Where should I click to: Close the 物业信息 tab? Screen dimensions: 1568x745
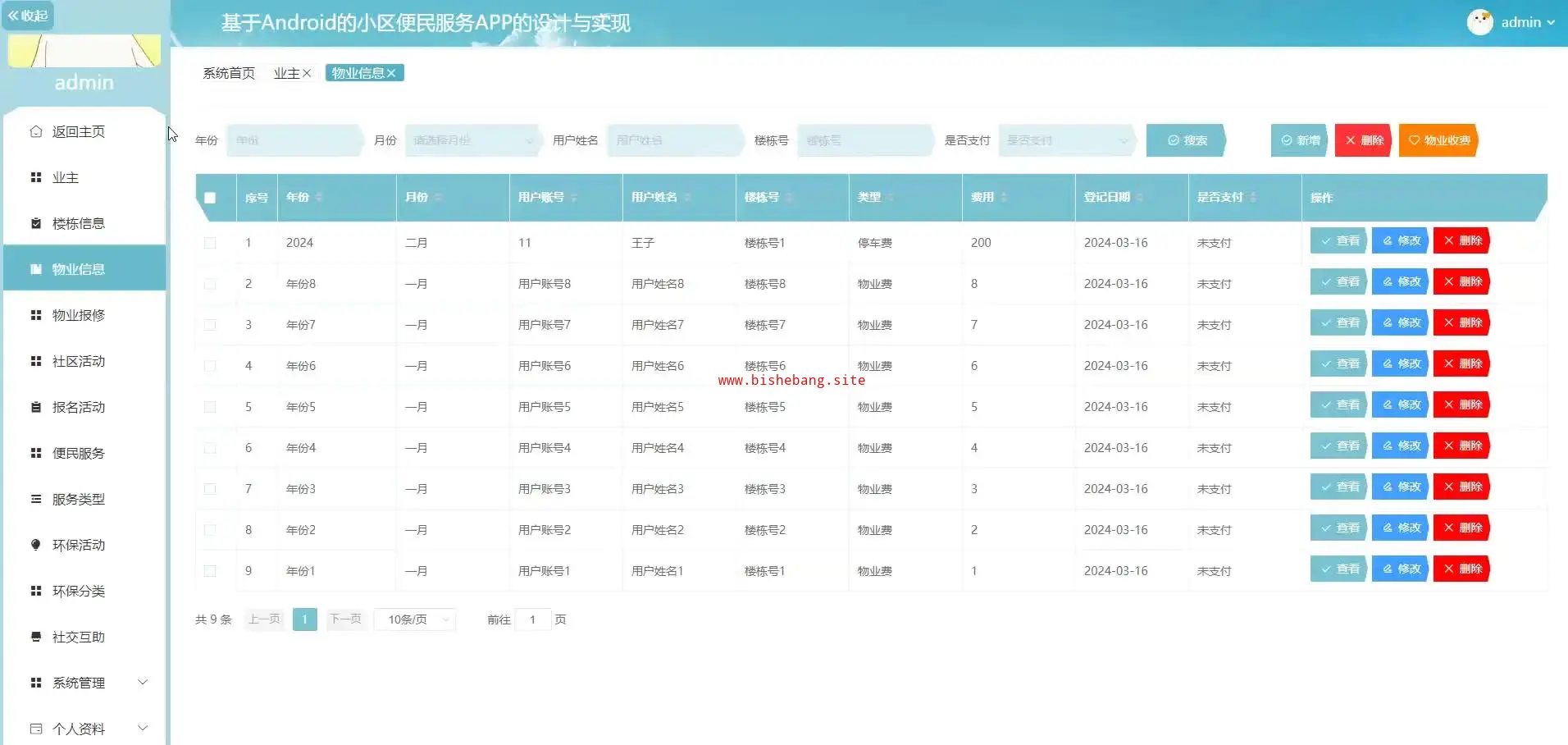point(392,73)
